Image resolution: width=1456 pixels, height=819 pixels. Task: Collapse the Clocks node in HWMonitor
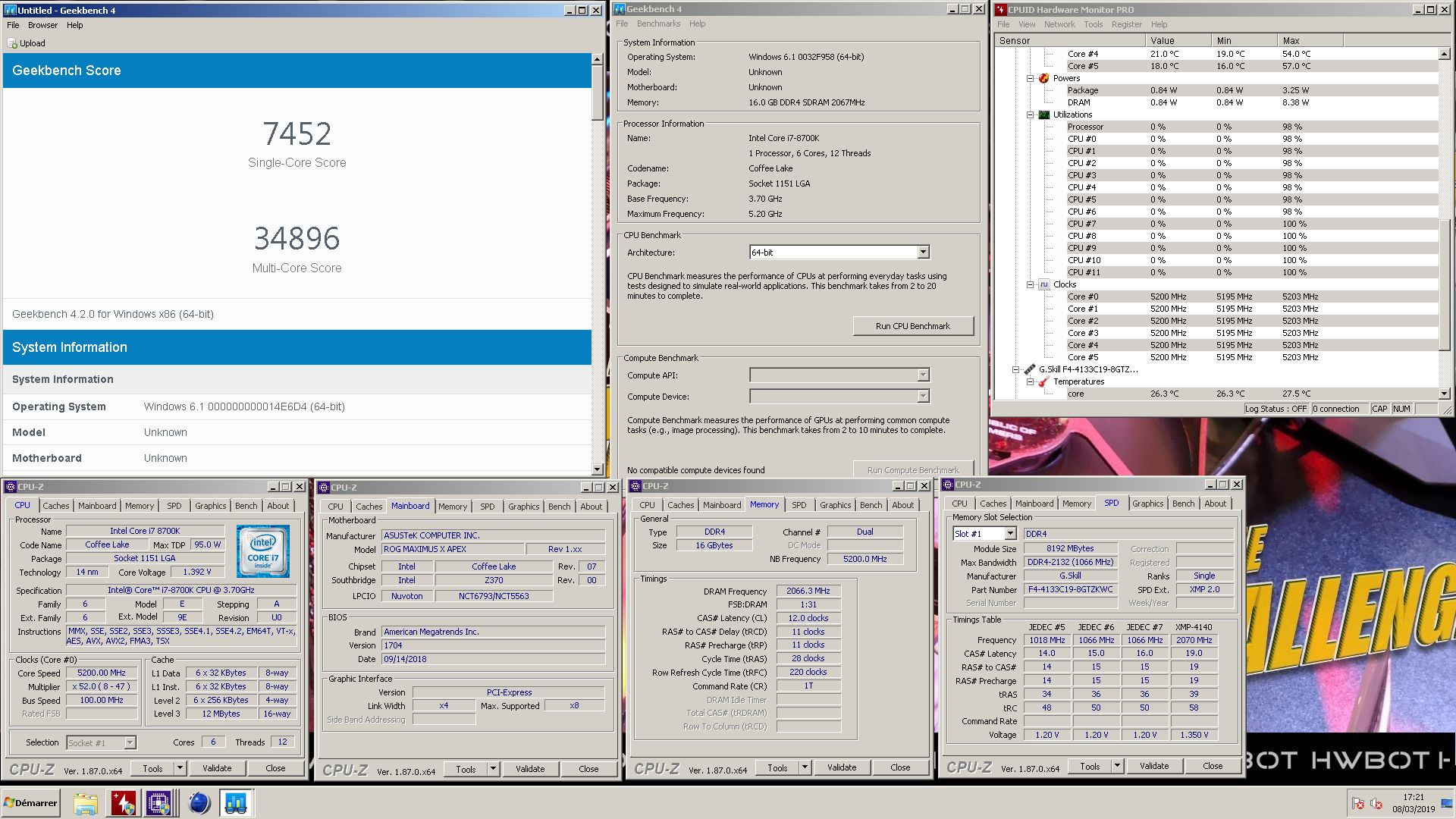click(1030, 284)
